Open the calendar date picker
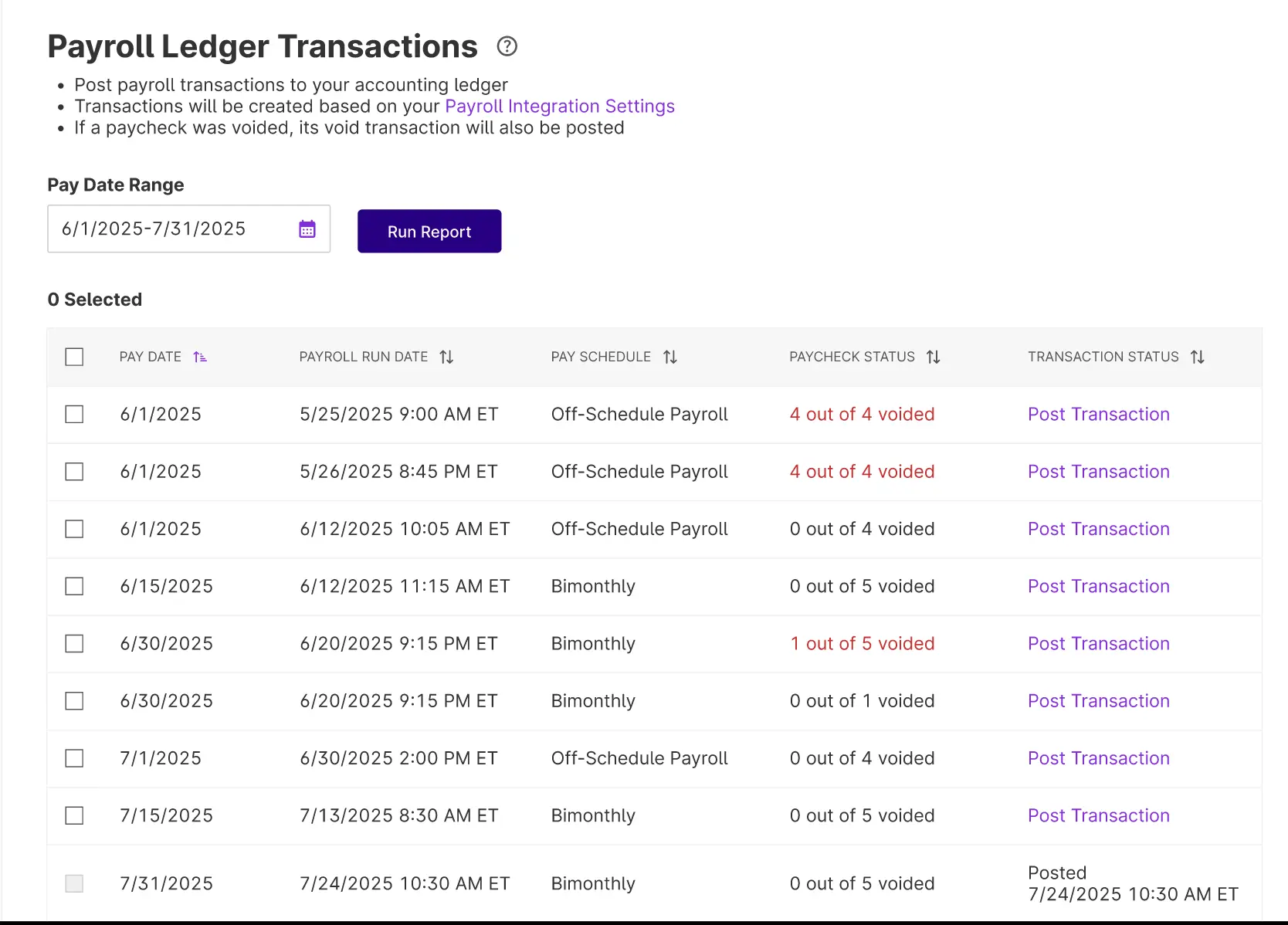Screen dimensions: 1288x925 pyautogui.click(x=307, y=228)
